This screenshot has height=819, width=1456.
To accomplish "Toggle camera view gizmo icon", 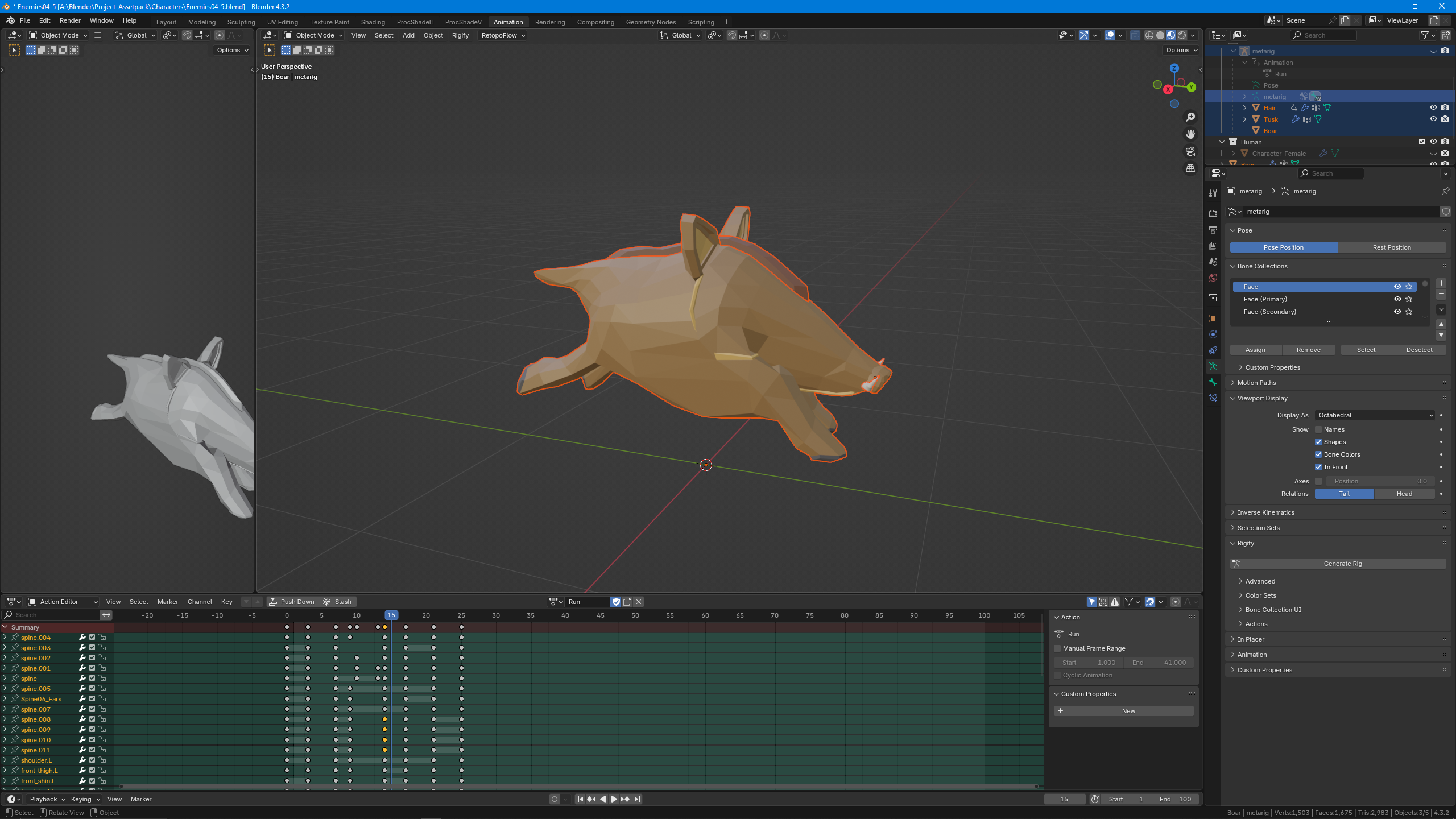I will tap(1190, 151).
